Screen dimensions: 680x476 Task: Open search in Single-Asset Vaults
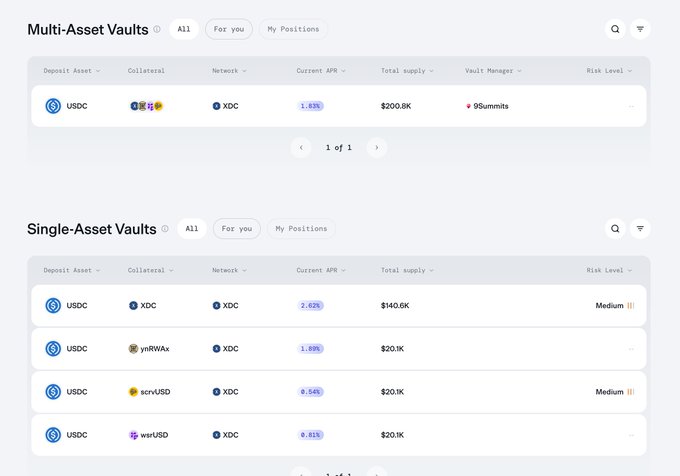615,228
